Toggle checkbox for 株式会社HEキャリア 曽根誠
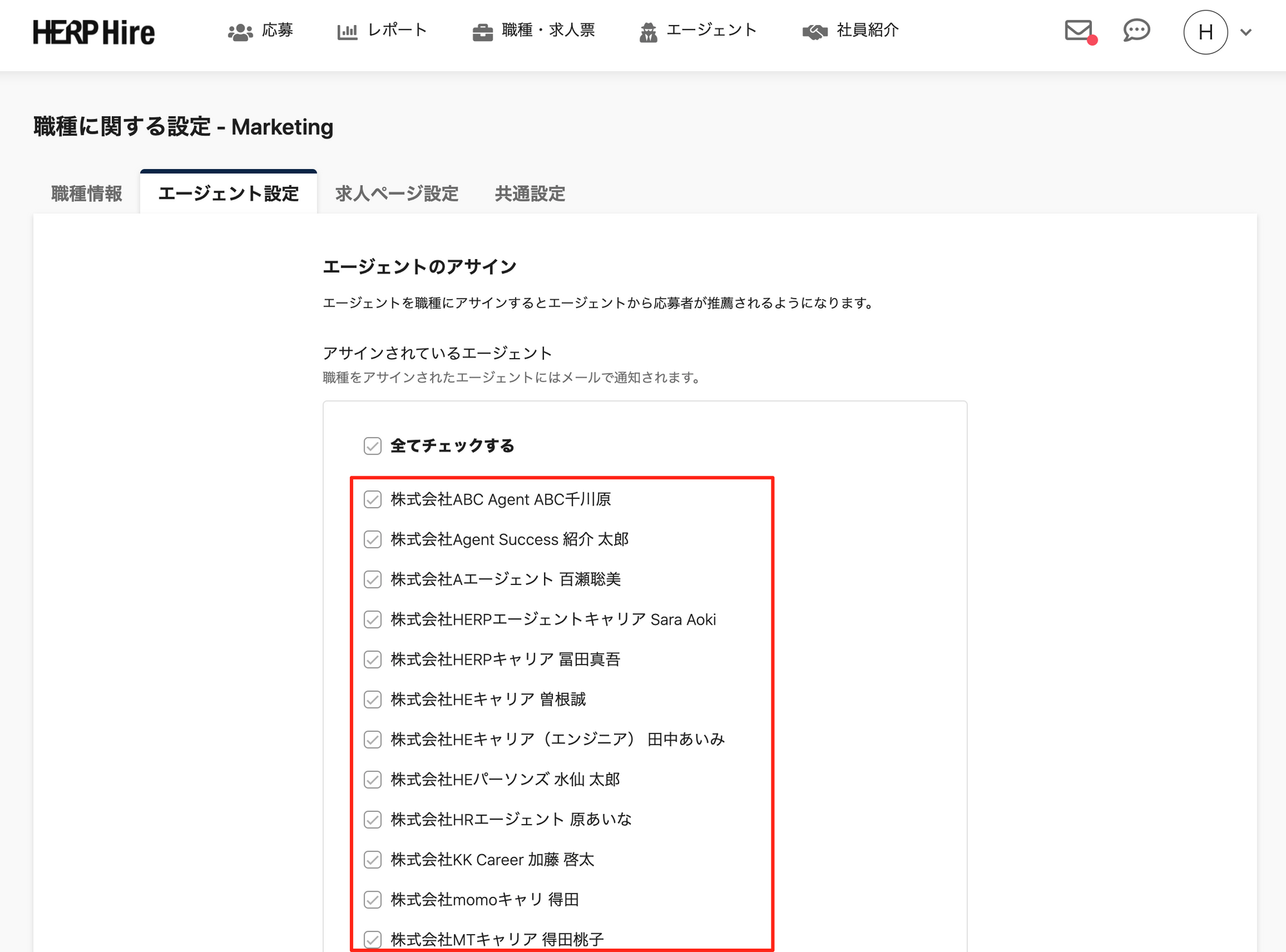This screenshot has width=1286, height=952. (373, 699)
